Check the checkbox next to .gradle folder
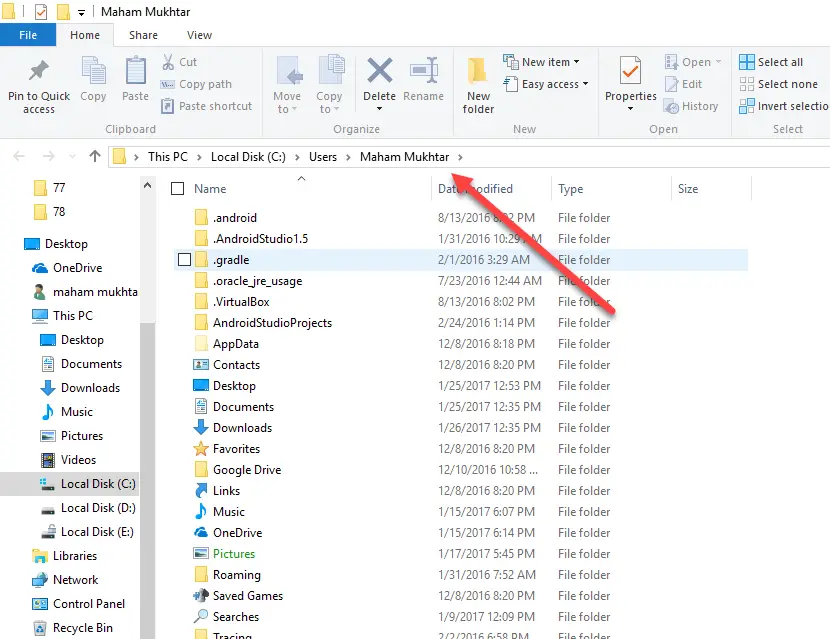830x639 pixels. point(184,259)
